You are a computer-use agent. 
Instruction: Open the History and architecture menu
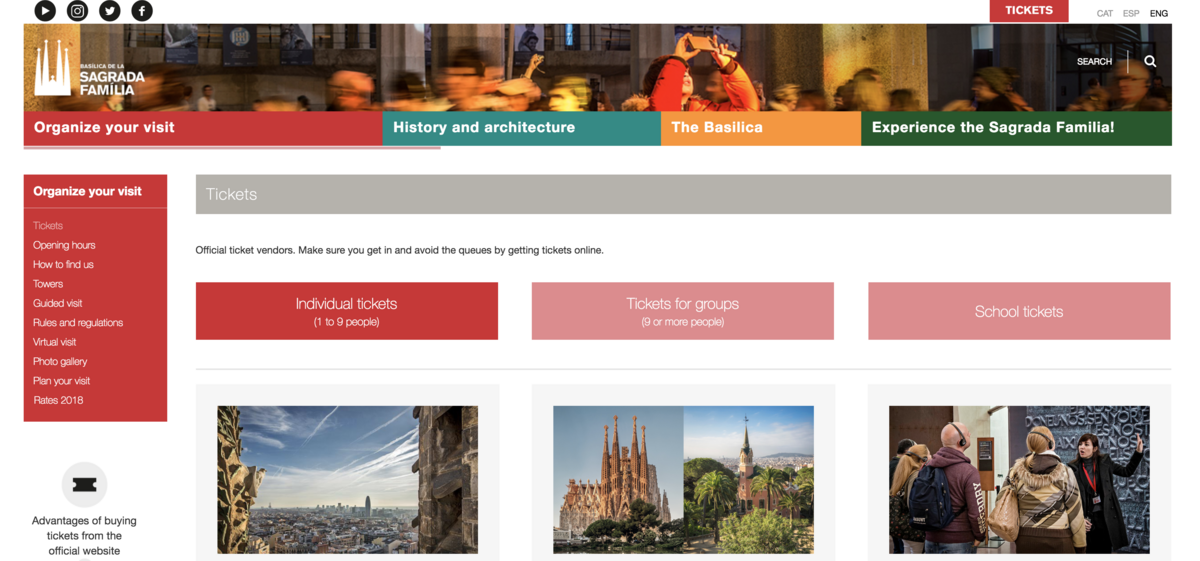[x=522, y=128]
